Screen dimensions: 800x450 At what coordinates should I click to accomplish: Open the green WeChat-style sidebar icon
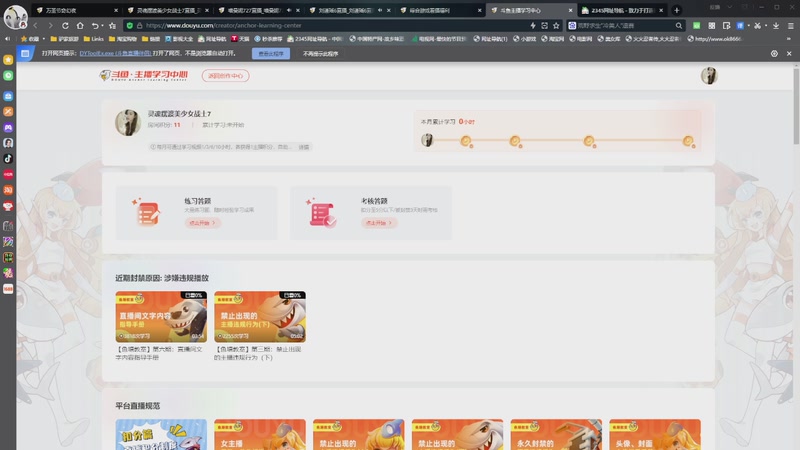tap(8, 76)
